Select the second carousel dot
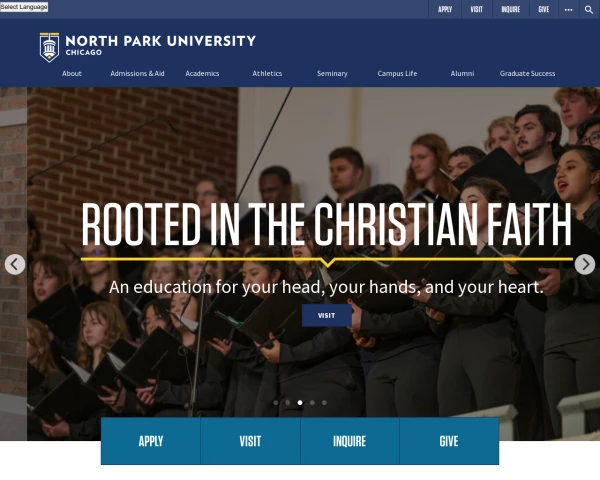Viewport: 600px width, 480px height. (288, 403)
